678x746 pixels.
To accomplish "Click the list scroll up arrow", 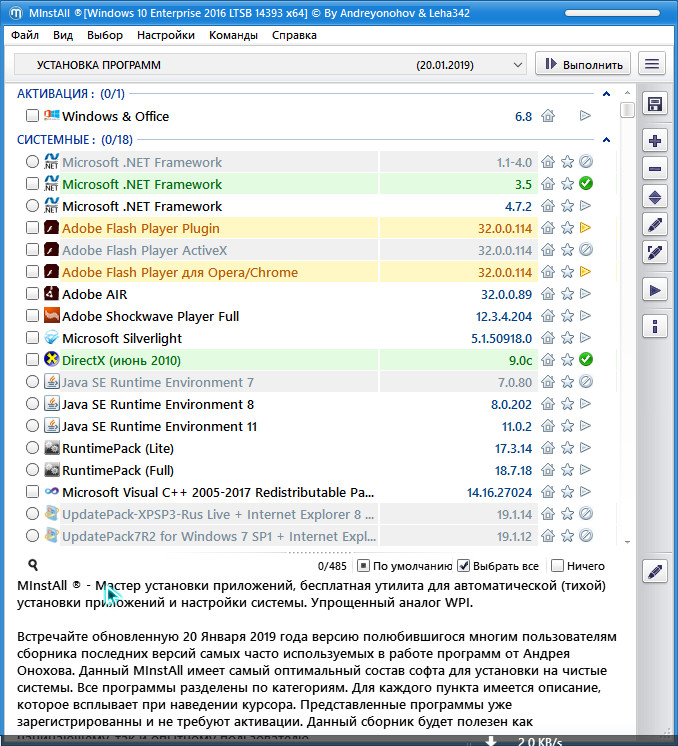I will (x=627, y=93).
